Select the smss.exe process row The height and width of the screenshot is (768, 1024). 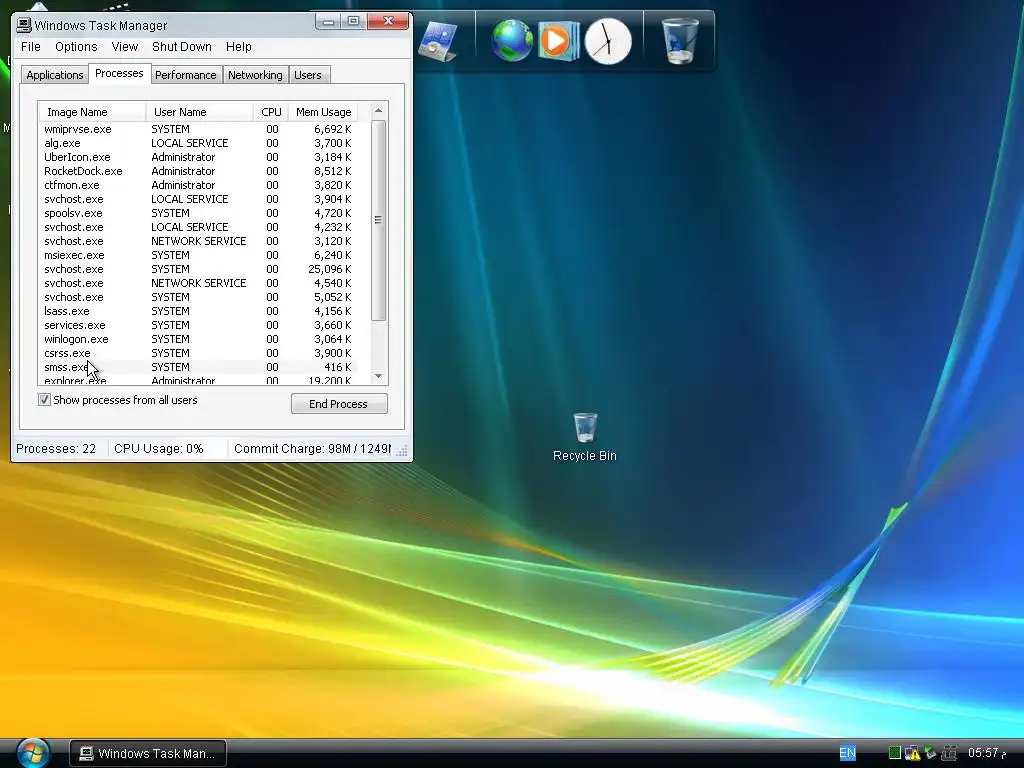pos(199,367)
